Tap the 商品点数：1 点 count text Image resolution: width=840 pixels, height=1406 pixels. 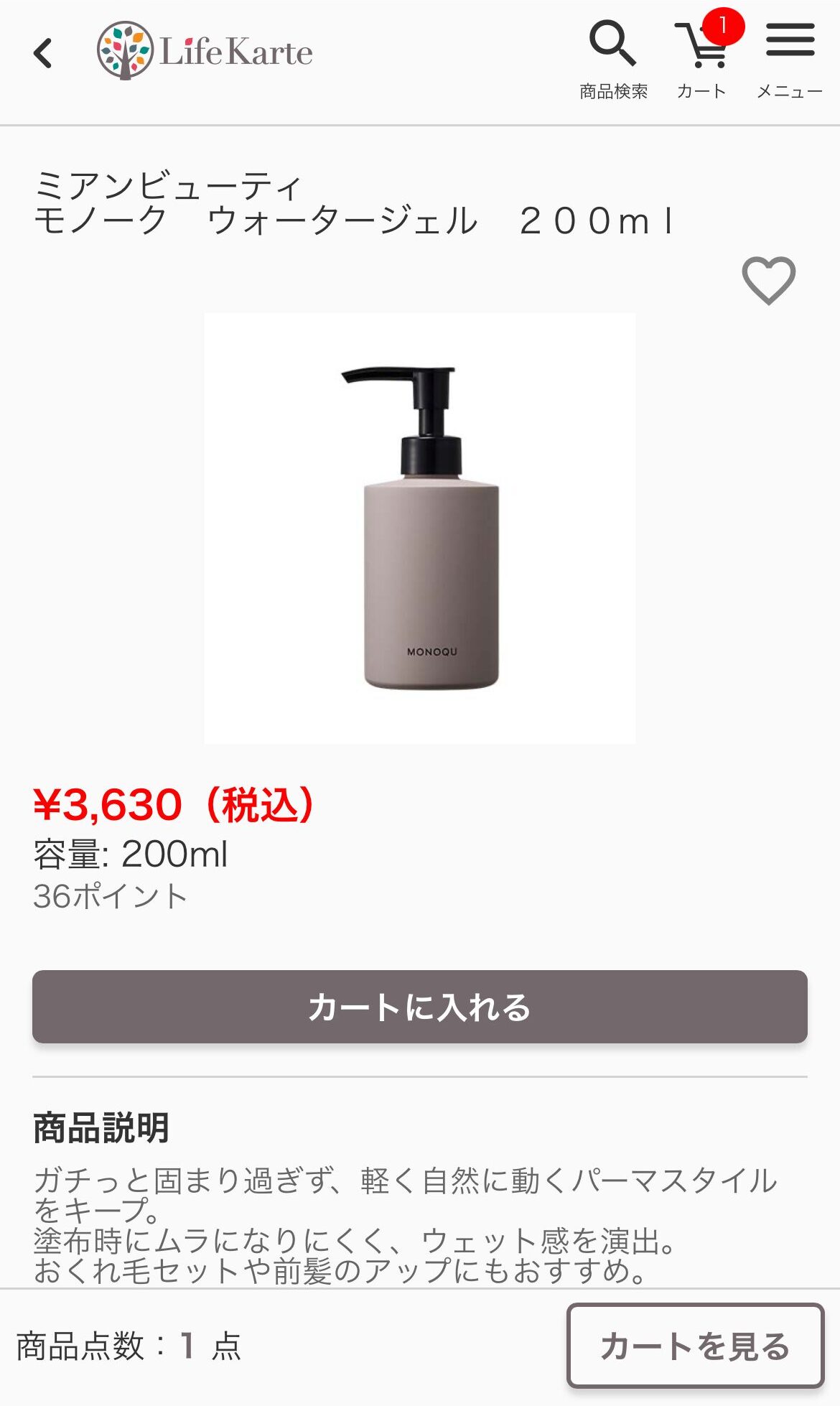(x=129, y=1346)
